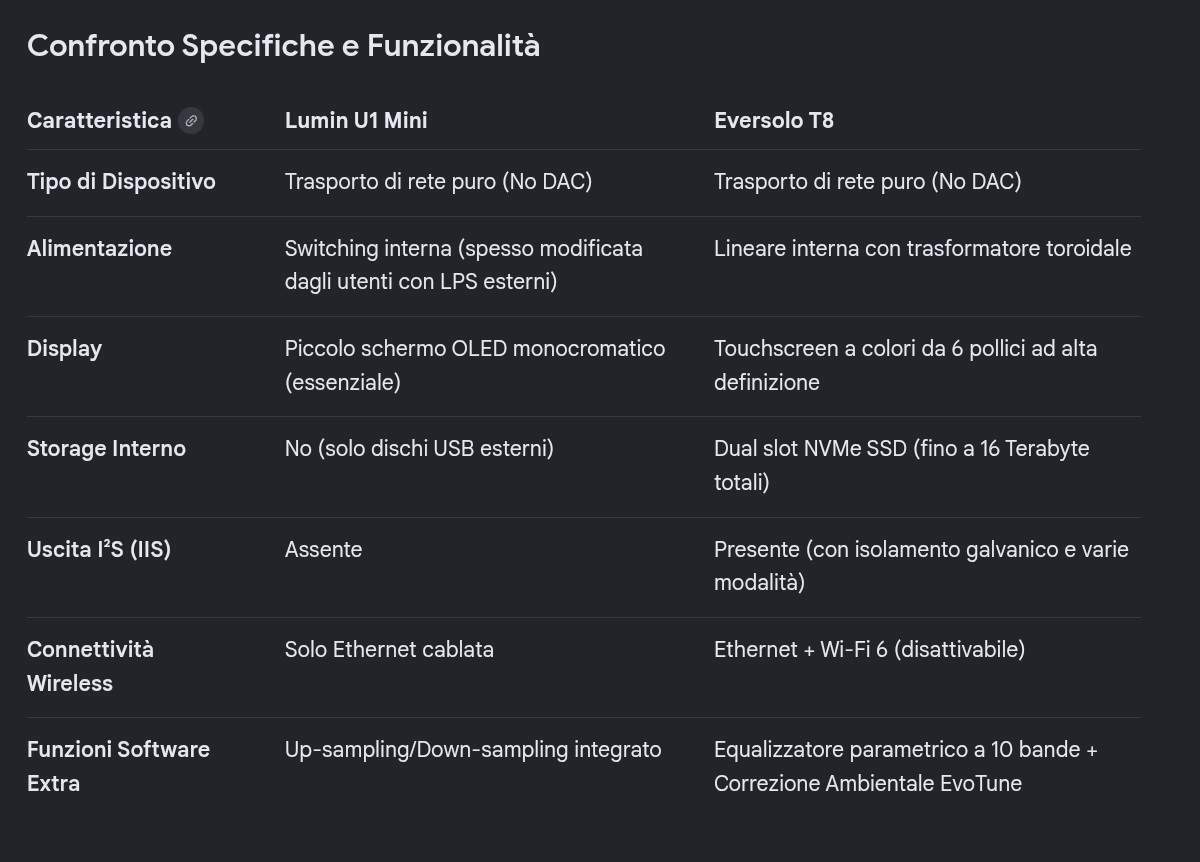Click the Caratteristica column header
This screenshot has height=862, width=1200.
pyautogui.click(x=99, y=121)
